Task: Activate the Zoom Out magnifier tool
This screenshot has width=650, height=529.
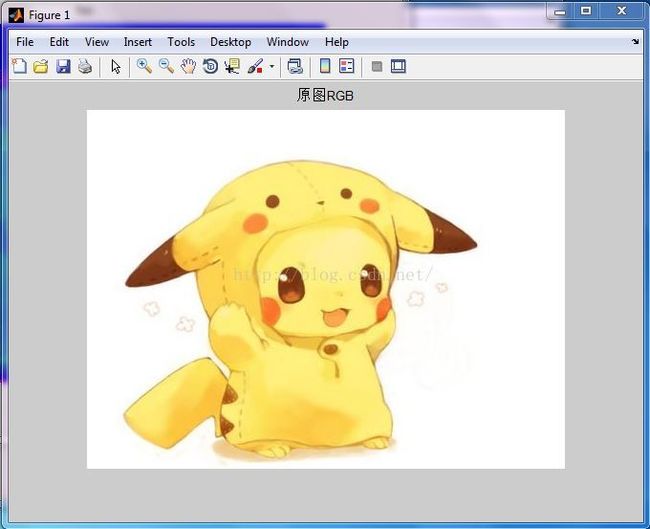Action: click(166, 66)
